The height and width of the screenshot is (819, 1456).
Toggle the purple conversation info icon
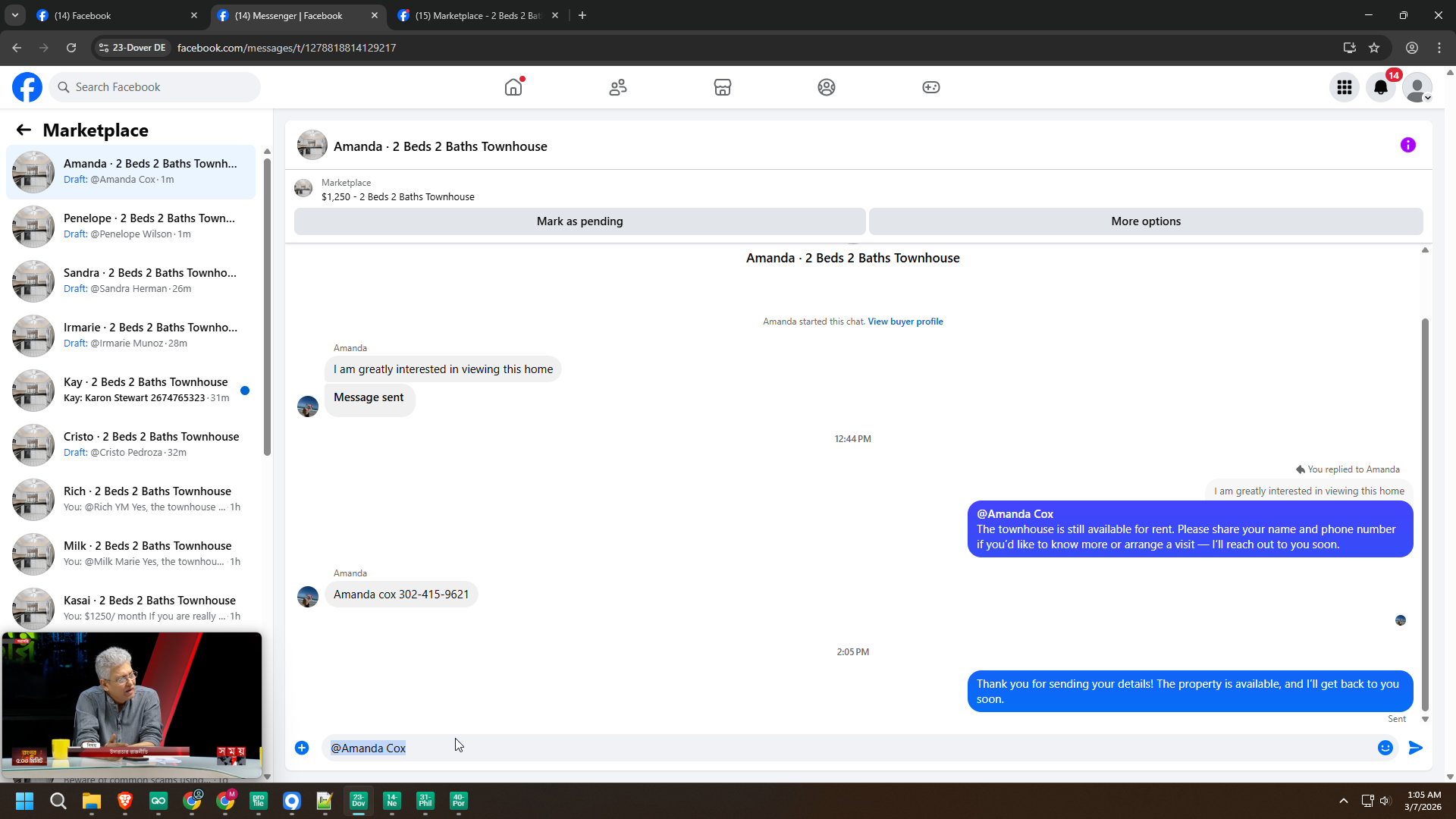tap(1407, 145)
